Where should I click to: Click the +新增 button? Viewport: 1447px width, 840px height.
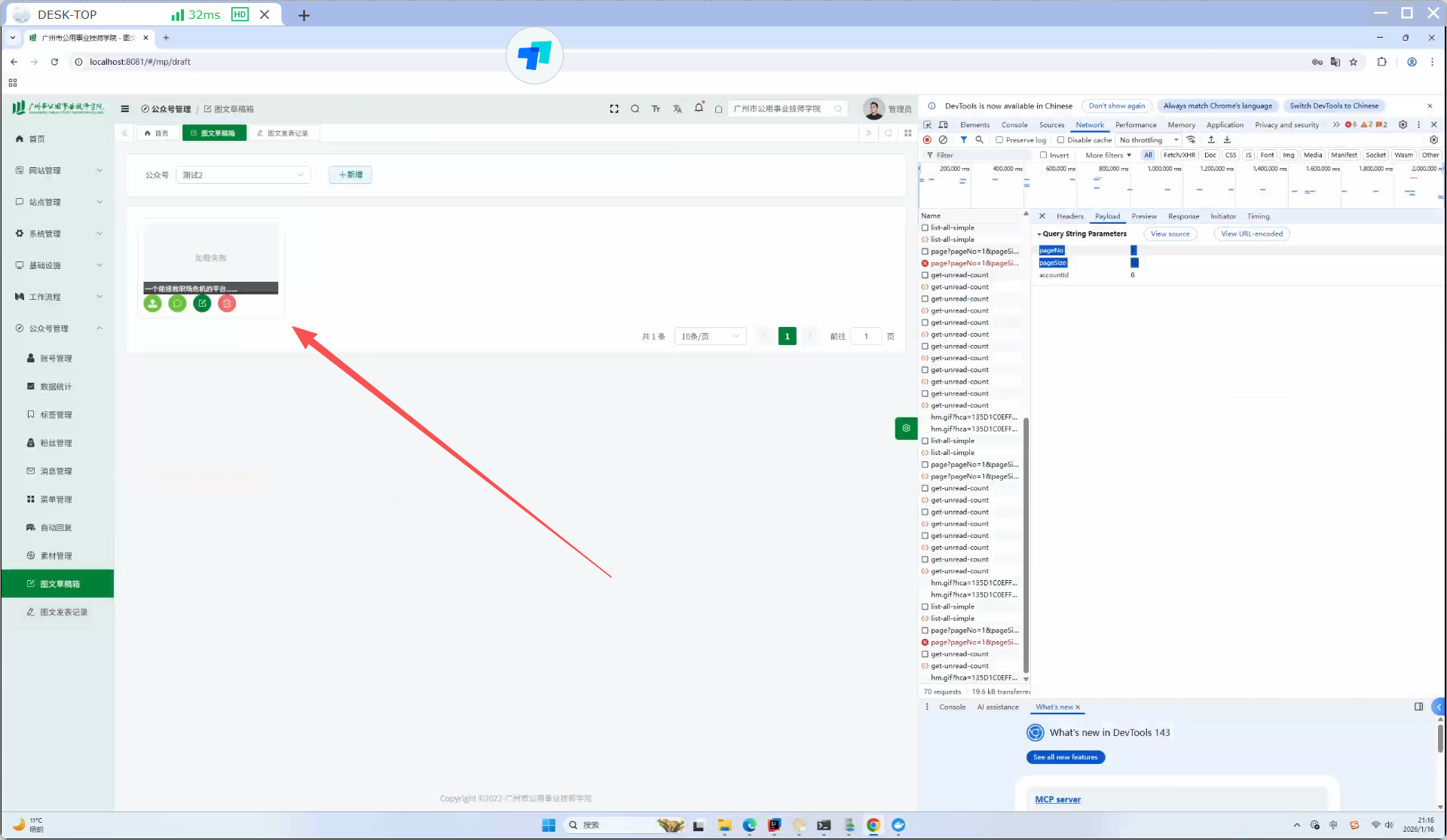coord(350,175)
